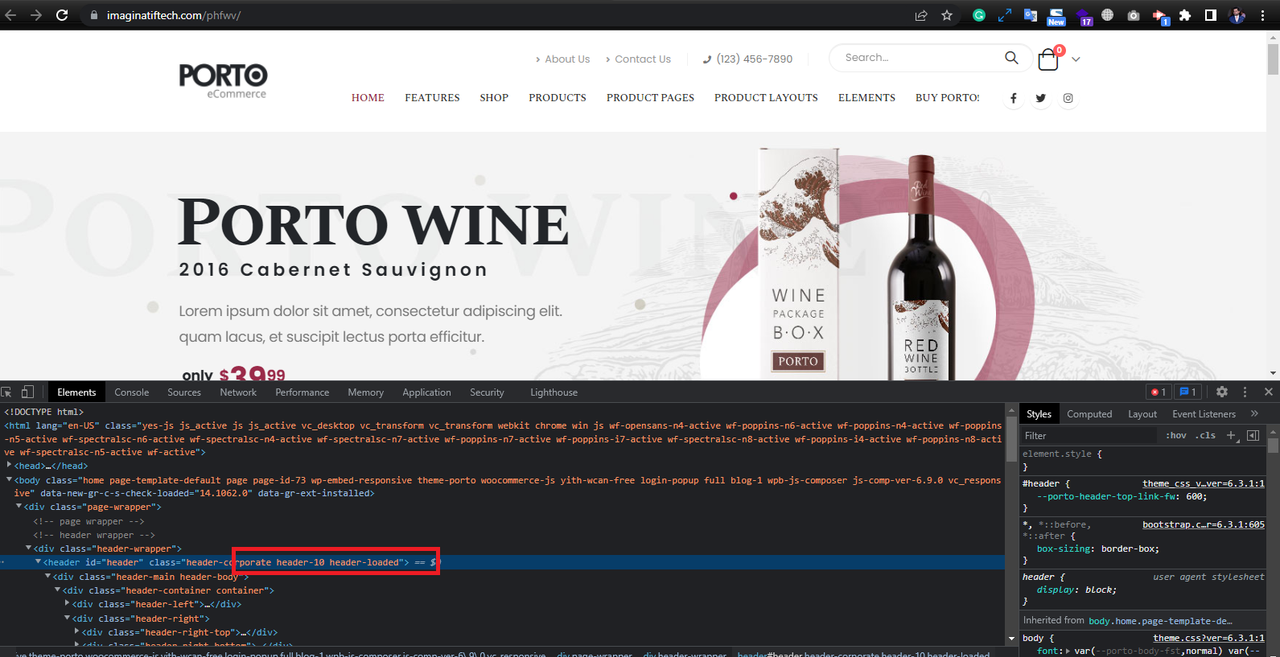View the issues message badge in DevTools
Screen dimensions: 1280x657
(1188, 392)
